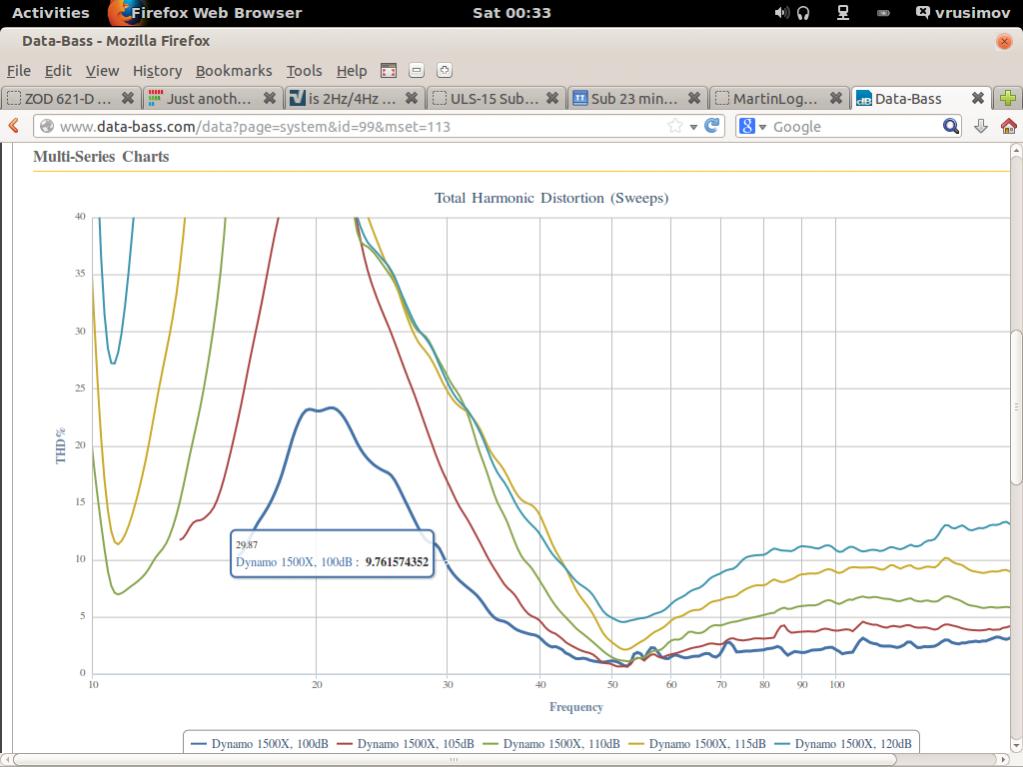Click the red grid icon beside Help menu
The height and width of the screenshot is (767, 1023).
388,70
